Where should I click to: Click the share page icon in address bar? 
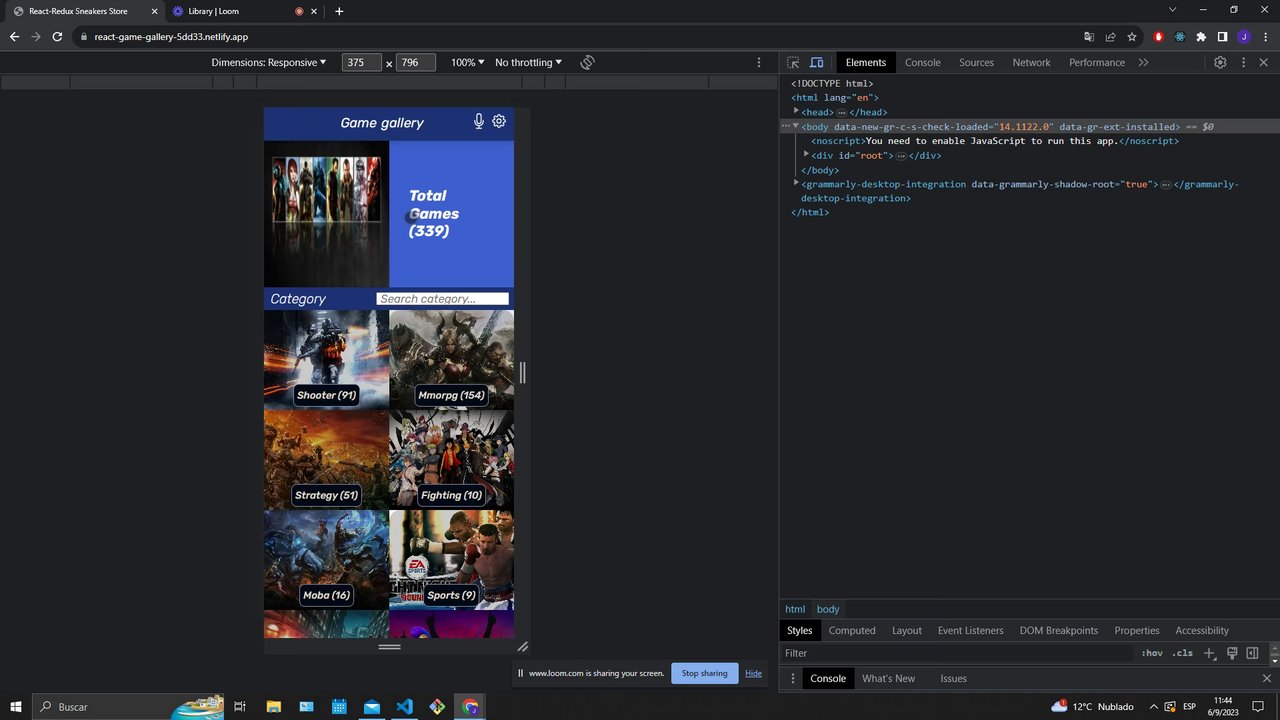coord(1111,37)
